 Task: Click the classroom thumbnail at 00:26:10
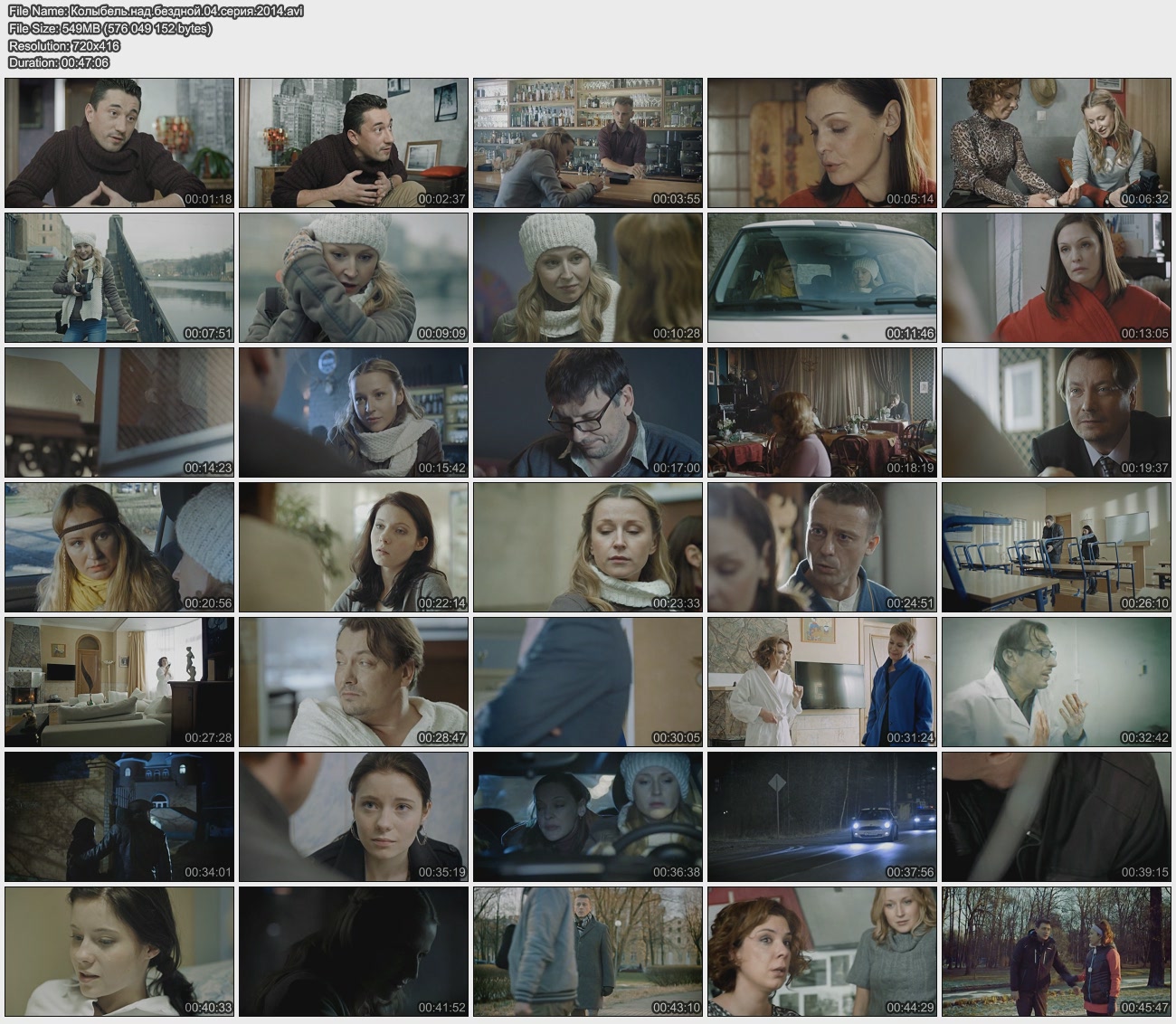click(x=1056, y=547)
